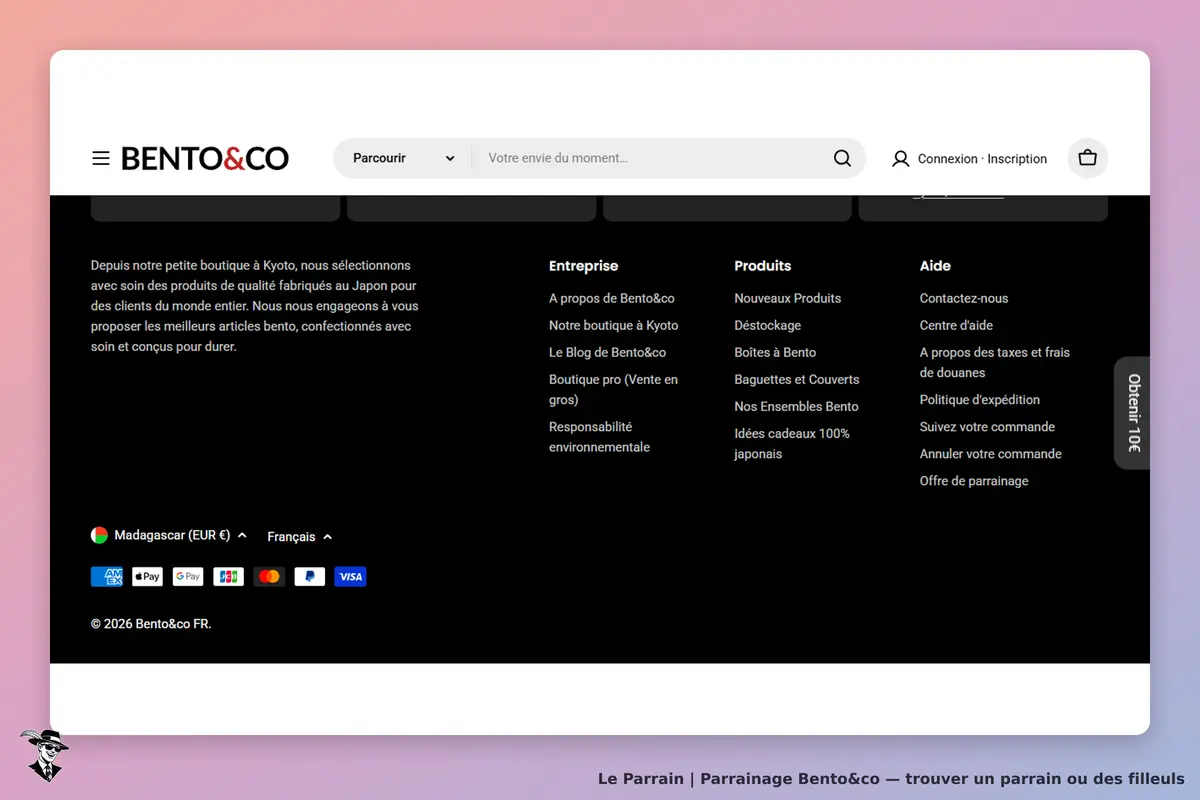This screenshot has height=800, width=1200.
Task: Open 'Nos Ensembles Bento' link
Action: click(x=796, y=406)
